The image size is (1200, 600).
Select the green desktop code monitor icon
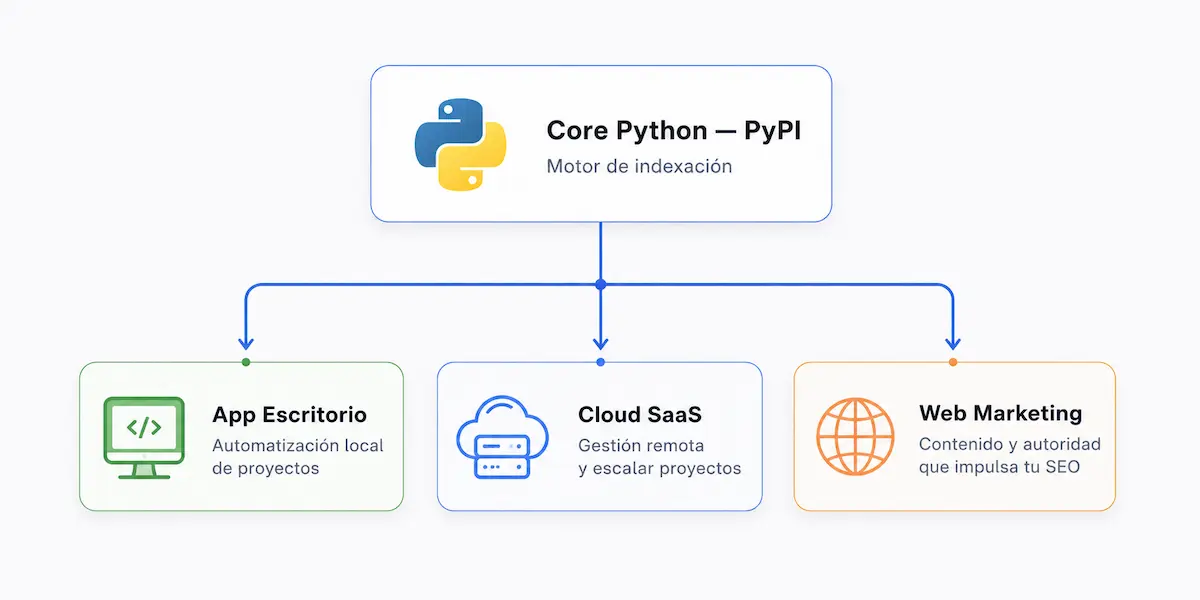[x=144, y=437]
